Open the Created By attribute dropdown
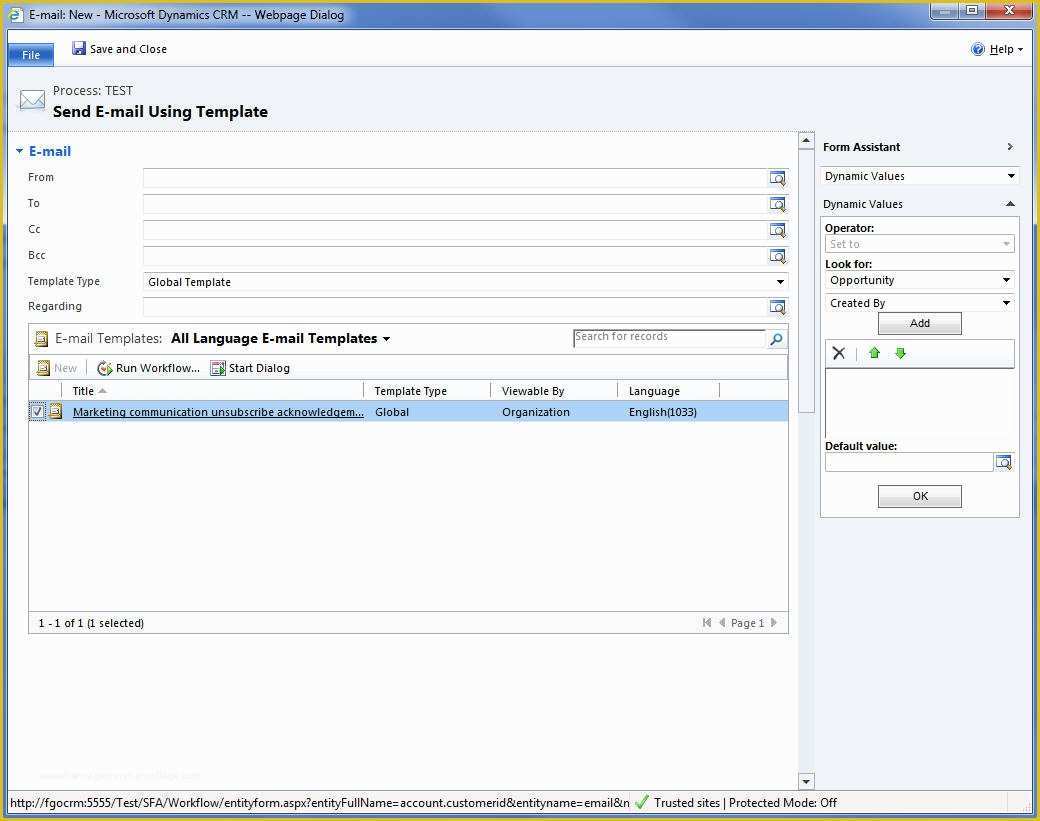Screen dimensions: 1040x821 pos(919,302)
